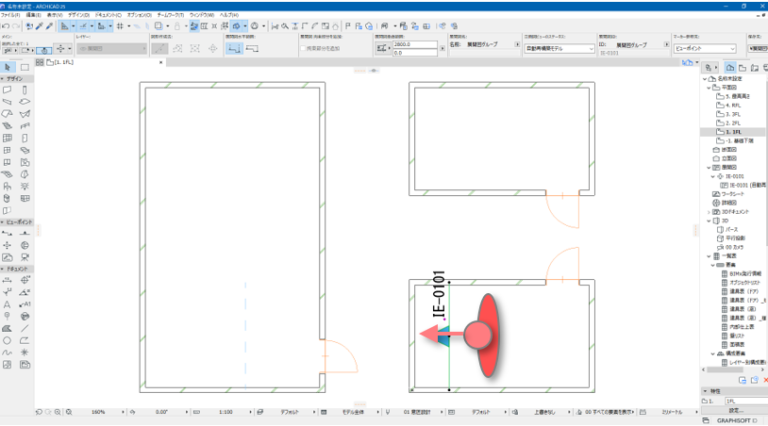
Task: Open the デザイン(D) menu
Action: click(79, 15)
